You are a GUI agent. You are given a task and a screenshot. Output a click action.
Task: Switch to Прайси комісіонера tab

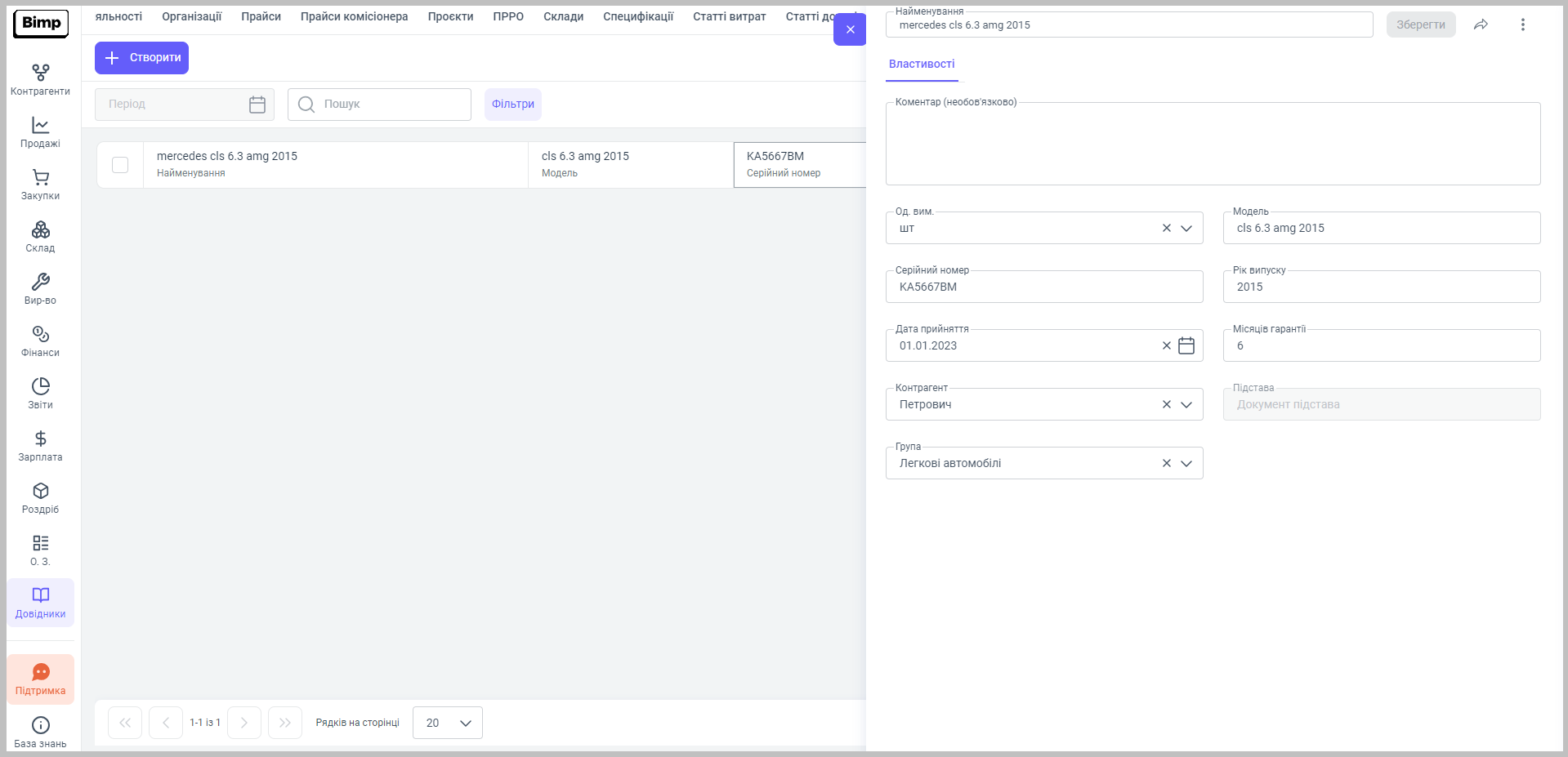point(354,16)
